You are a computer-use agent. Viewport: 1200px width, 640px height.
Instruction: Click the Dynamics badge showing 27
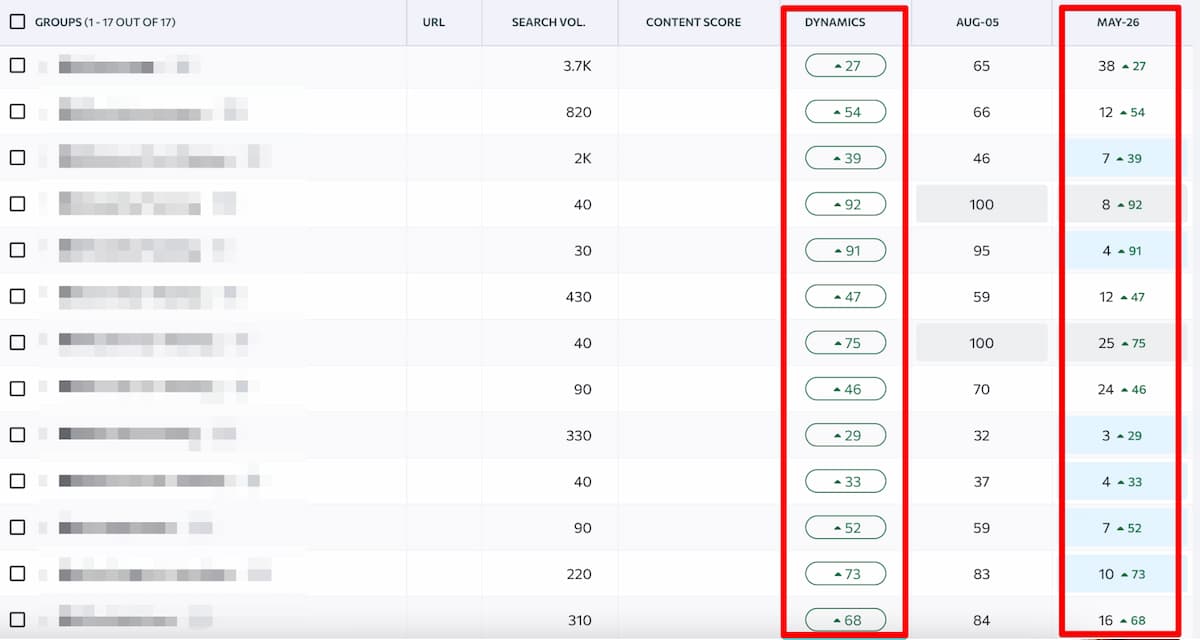point(845,66)
